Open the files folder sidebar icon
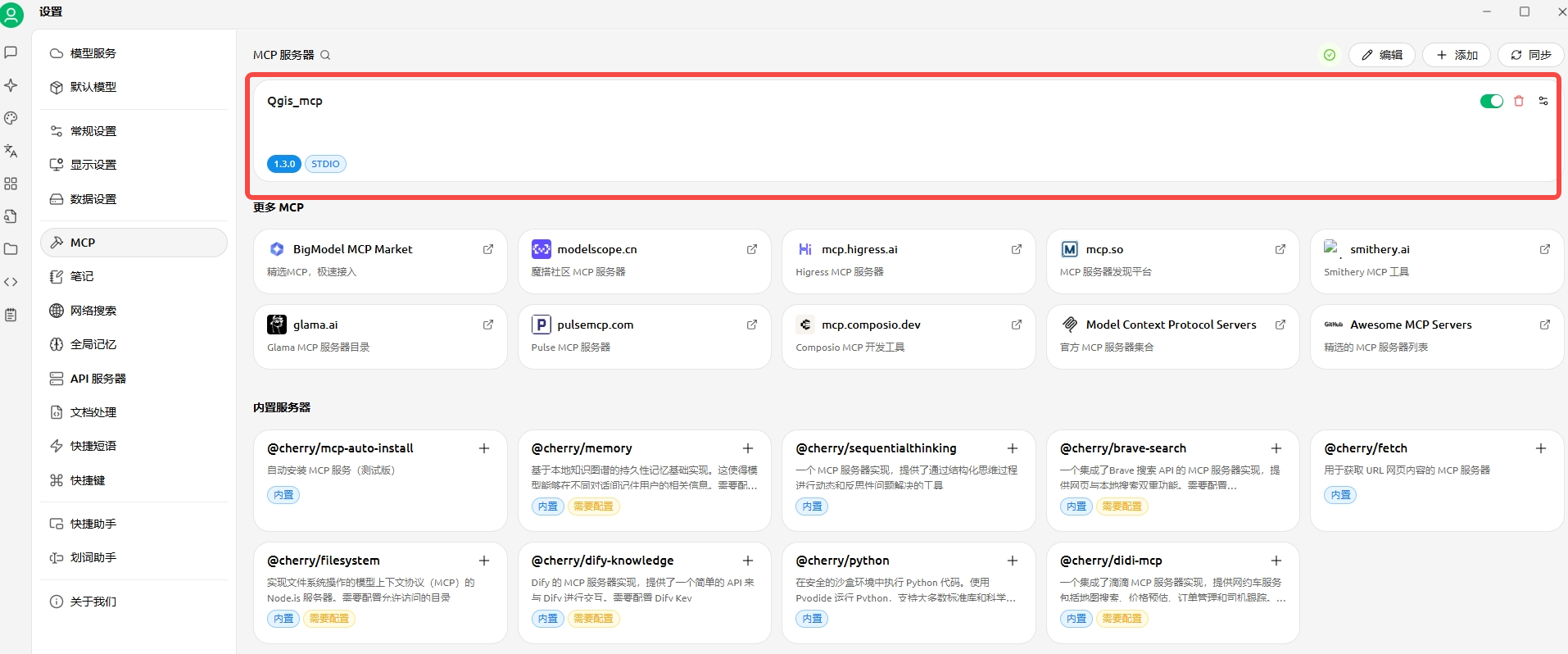 coord(11,249)
